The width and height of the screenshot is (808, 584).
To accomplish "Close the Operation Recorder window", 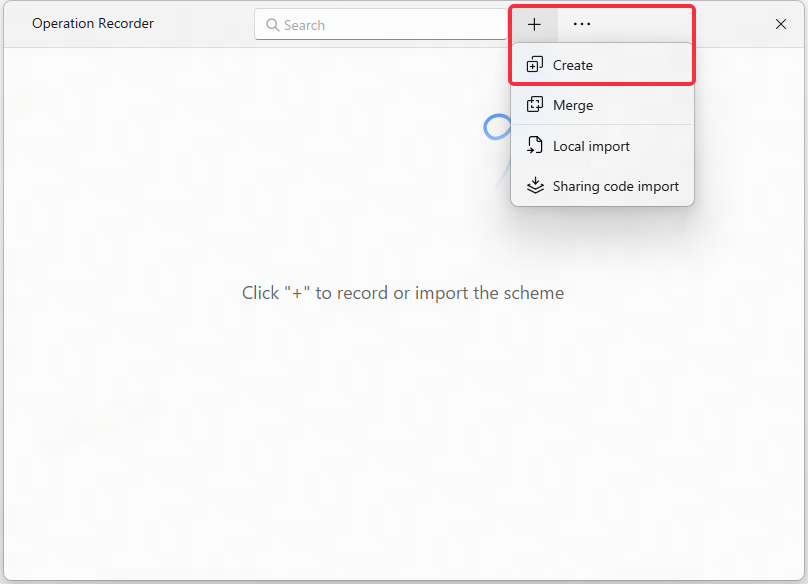I will 781,24.
